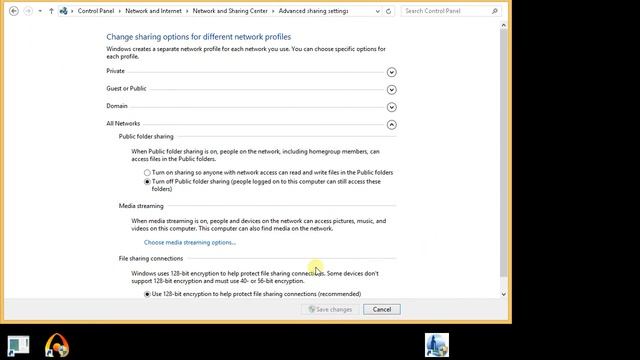
Task: Expand the Guest or Public profile
Action: tap(391, 90)
